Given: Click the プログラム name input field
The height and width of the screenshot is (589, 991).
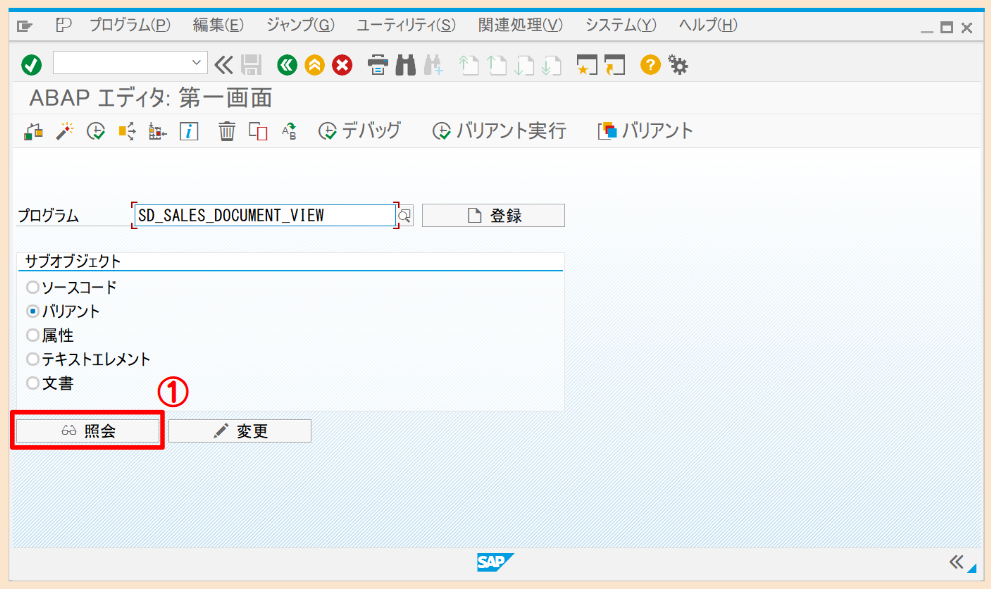Looking at the screenshot, I should 265,216.
